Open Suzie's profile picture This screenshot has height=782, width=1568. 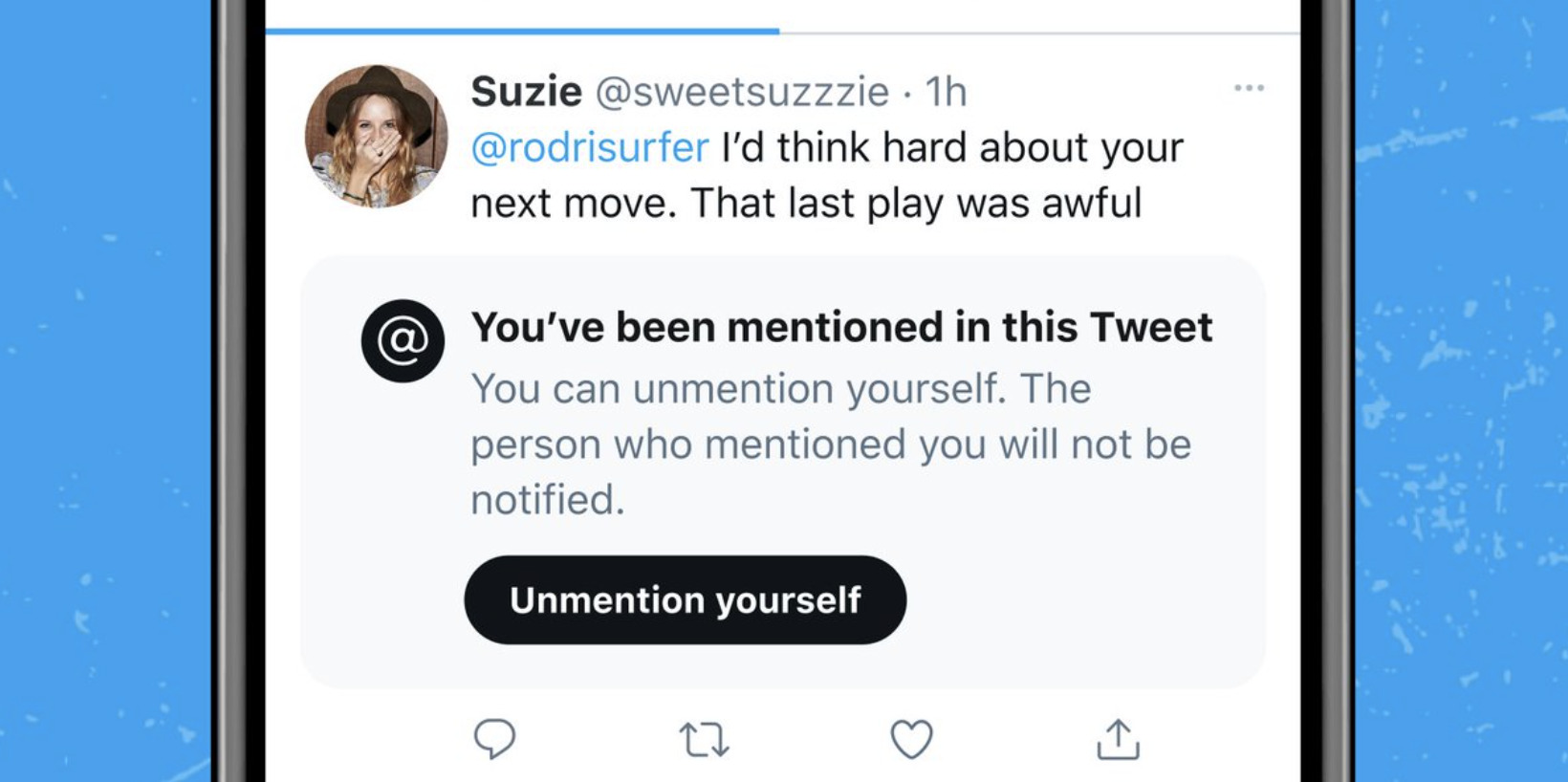pyautogui.click(x=376, y=136)
